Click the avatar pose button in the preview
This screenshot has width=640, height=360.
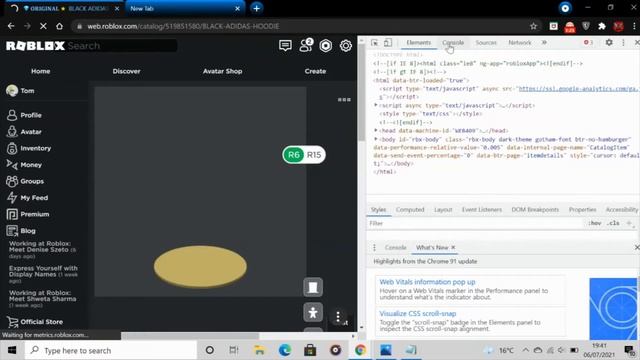pos(313,313)
